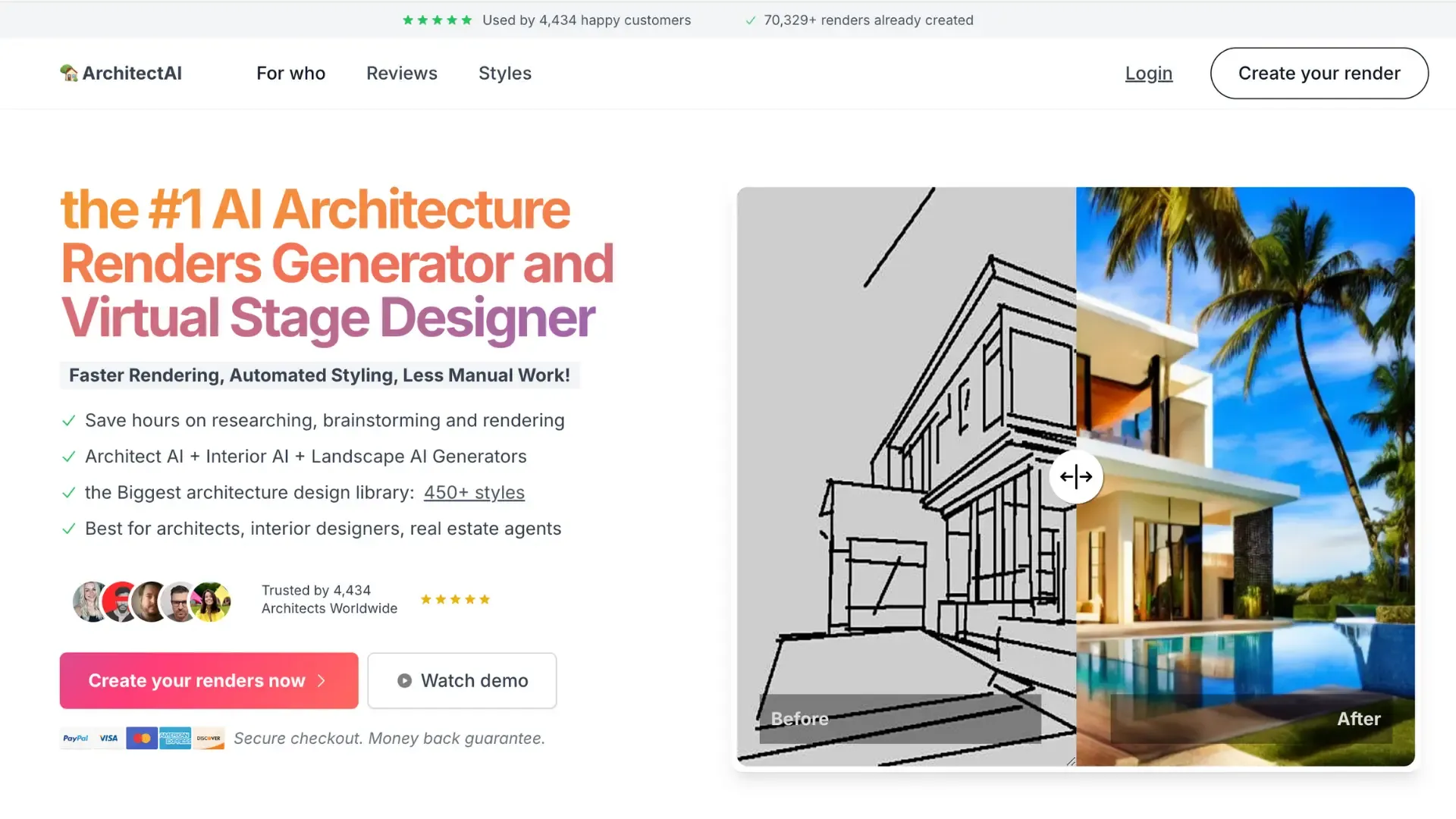Click the before/after slider handle
The width and height of the screenshot is (1456, 819).
point(1076,477)
